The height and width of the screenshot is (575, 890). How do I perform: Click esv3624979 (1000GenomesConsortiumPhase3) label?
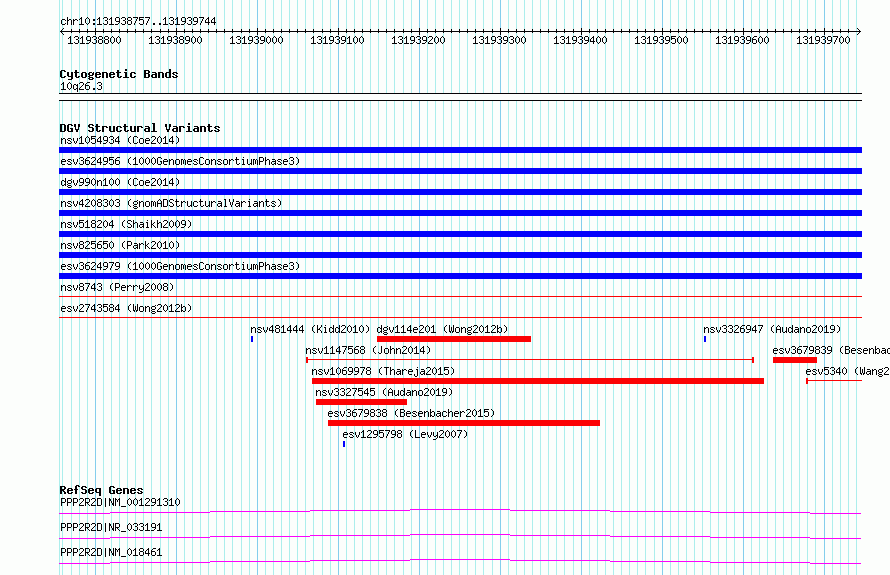[x=180, y=266]
